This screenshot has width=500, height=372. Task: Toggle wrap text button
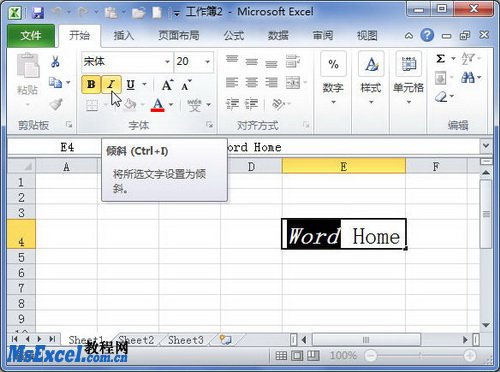click(293, 61)
